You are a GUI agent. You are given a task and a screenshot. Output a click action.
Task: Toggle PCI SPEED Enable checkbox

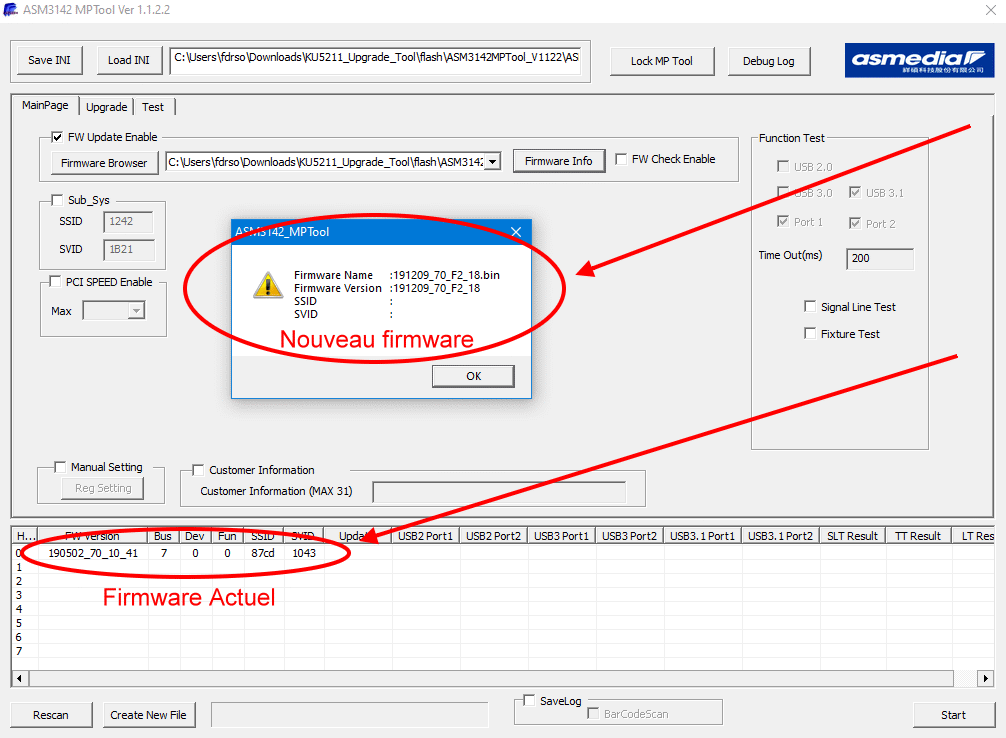point(55,282)
